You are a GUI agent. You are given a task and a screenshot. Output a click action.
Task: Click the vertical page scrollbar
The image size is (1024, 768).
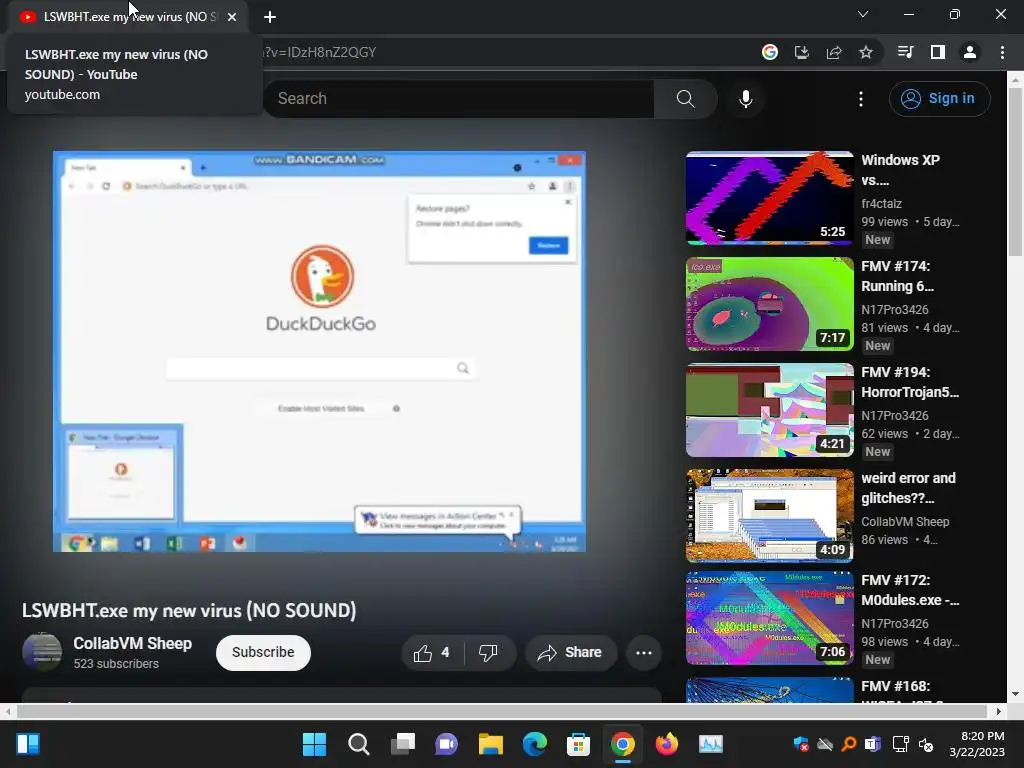point(1016,171)
